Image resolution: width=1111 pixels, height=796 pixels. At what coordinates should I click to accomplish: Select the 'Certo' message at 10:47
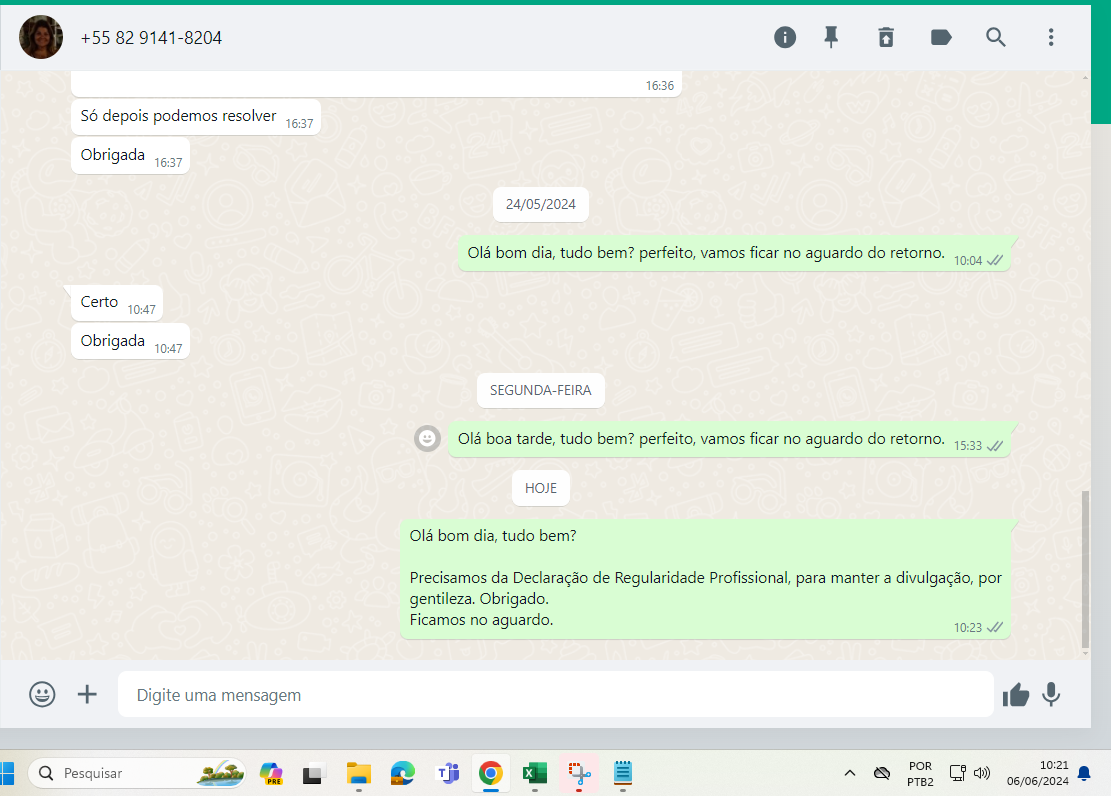[x=117, y=303]
